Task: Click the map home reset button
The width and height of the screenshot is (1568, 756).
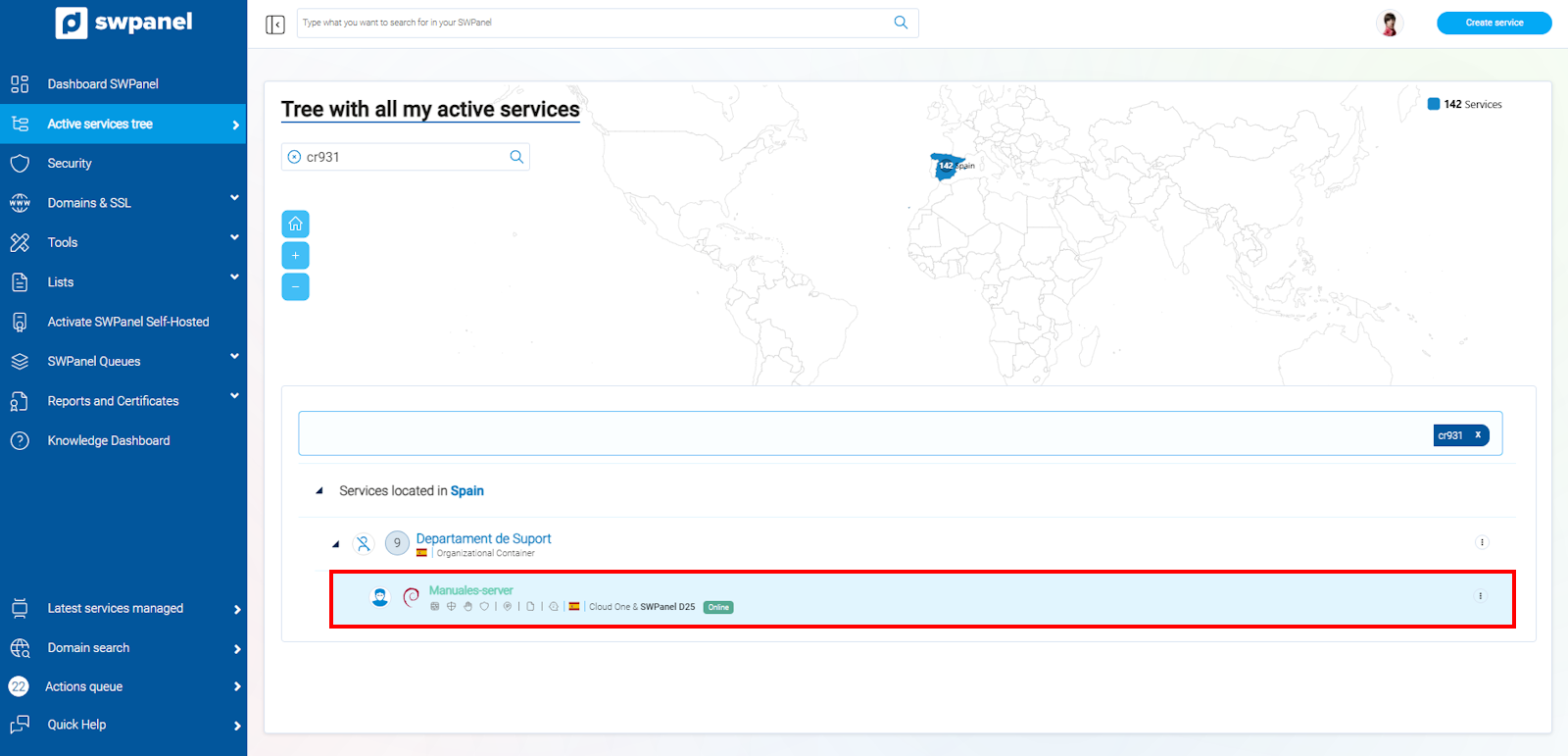Action: tap(295, 225)
